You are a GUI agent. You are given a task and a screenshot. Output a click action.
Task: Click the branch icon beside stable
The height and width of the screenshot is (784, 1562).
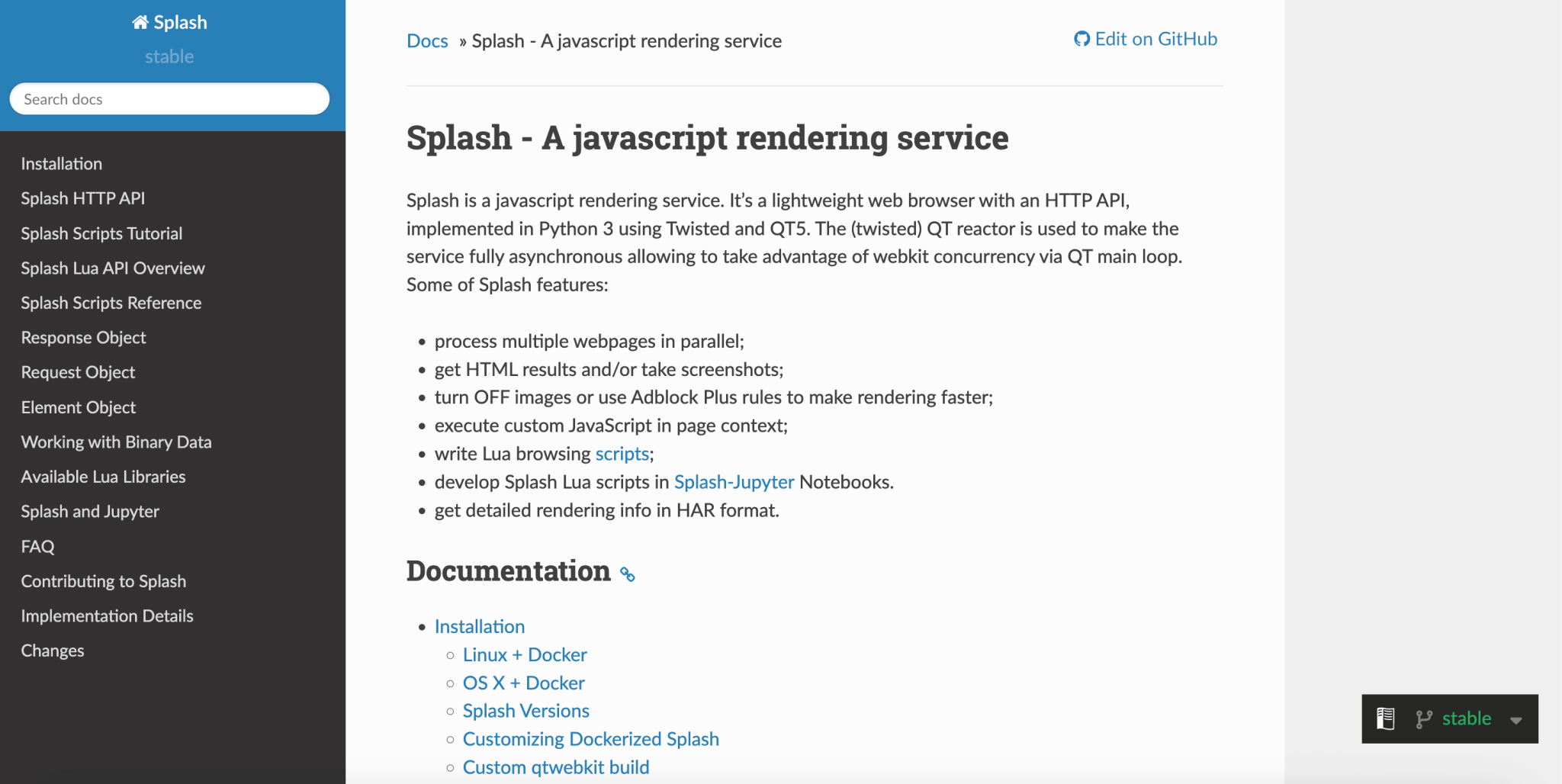1423,718
